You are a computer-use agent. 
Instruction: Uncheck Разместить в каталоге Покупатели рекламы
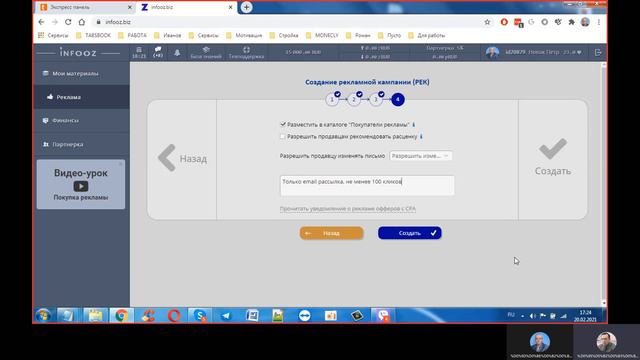coord(283,124)
